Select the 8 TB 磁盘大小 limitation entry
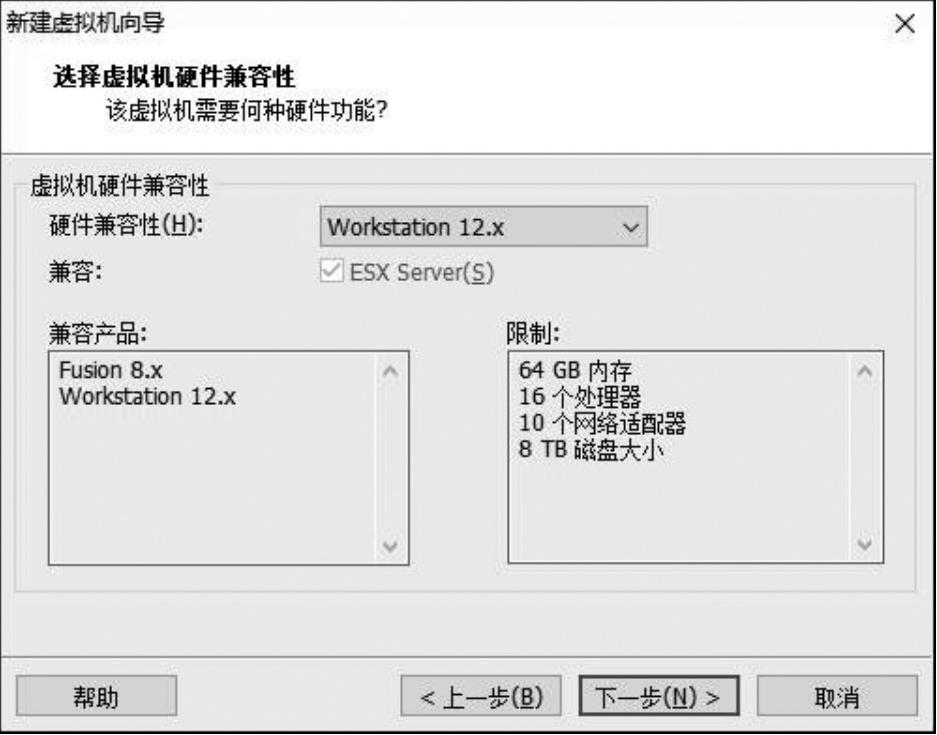Viewport: 937px width, 735px height. [591, 449]
